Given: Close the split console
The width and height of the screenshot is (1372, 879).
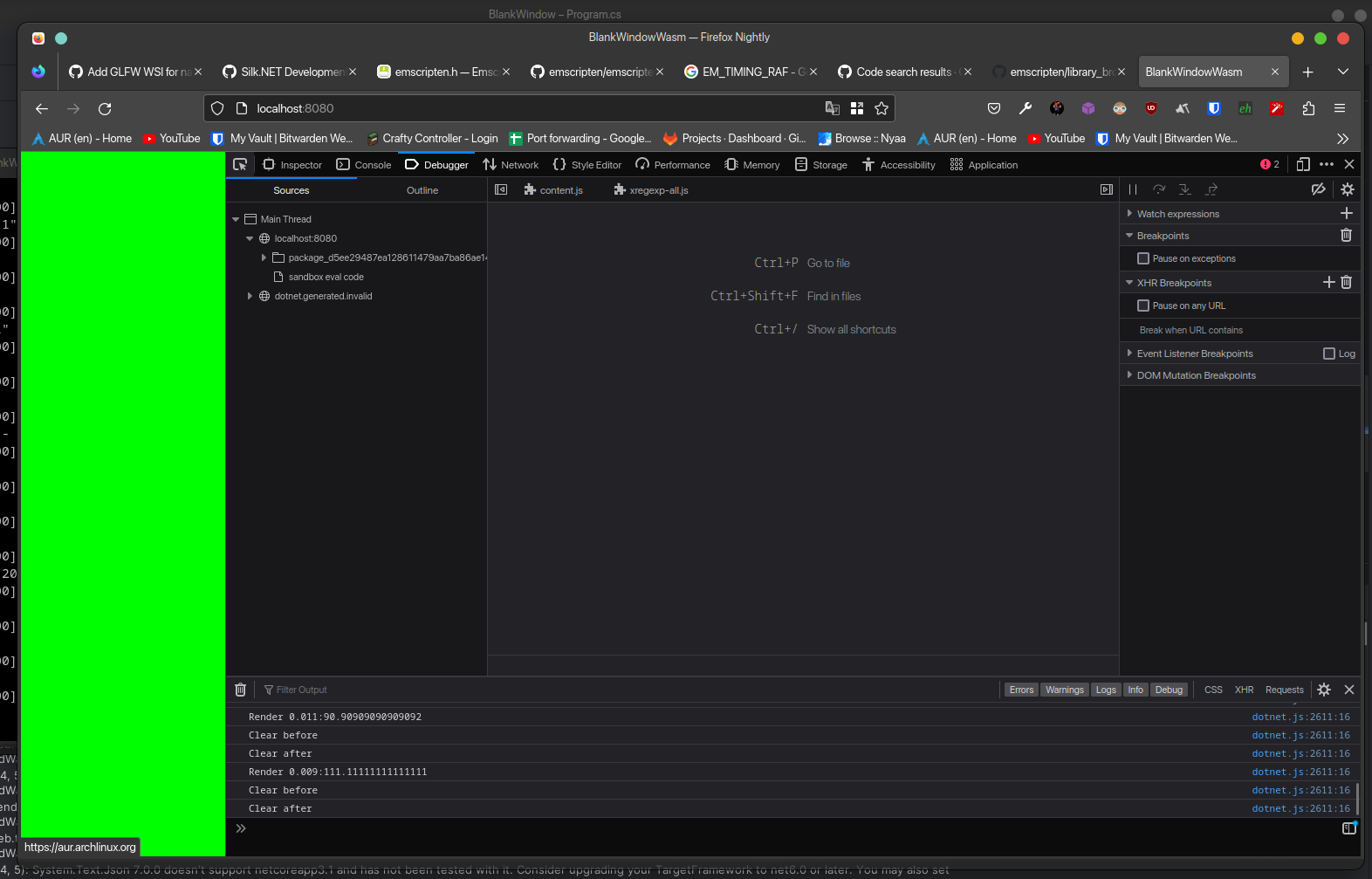Looking at the screenshot, I should (1349, 690).
